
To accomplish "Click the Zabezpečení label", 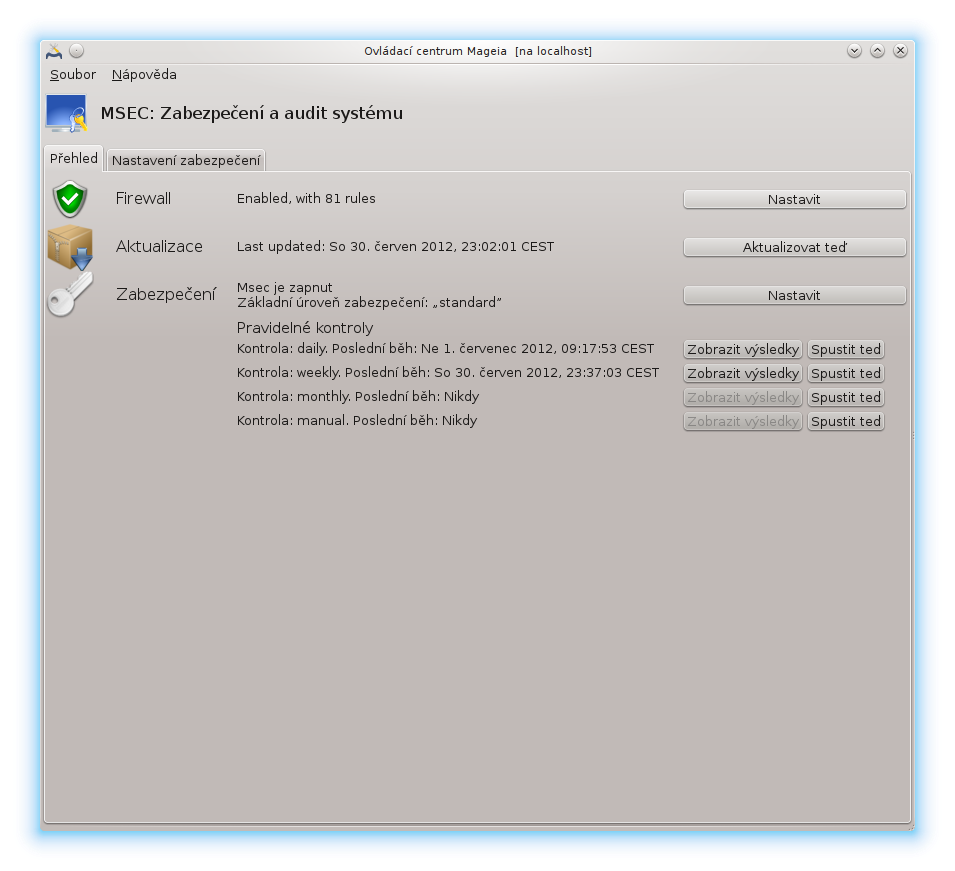I will tap(166, 295).
